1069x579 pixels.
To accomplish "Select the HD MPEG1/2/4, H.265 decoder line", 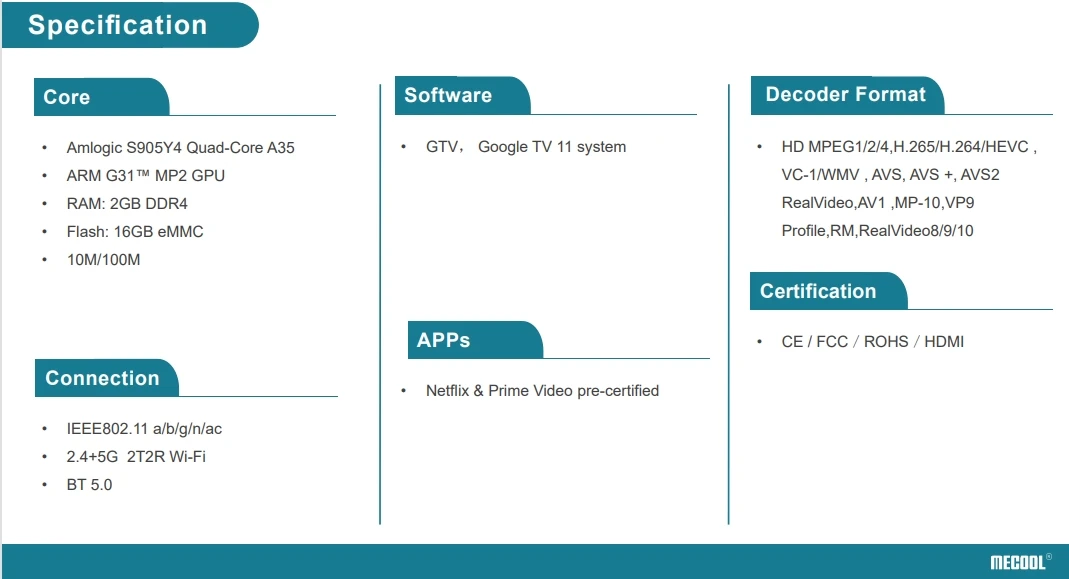I will click(908, 147).
